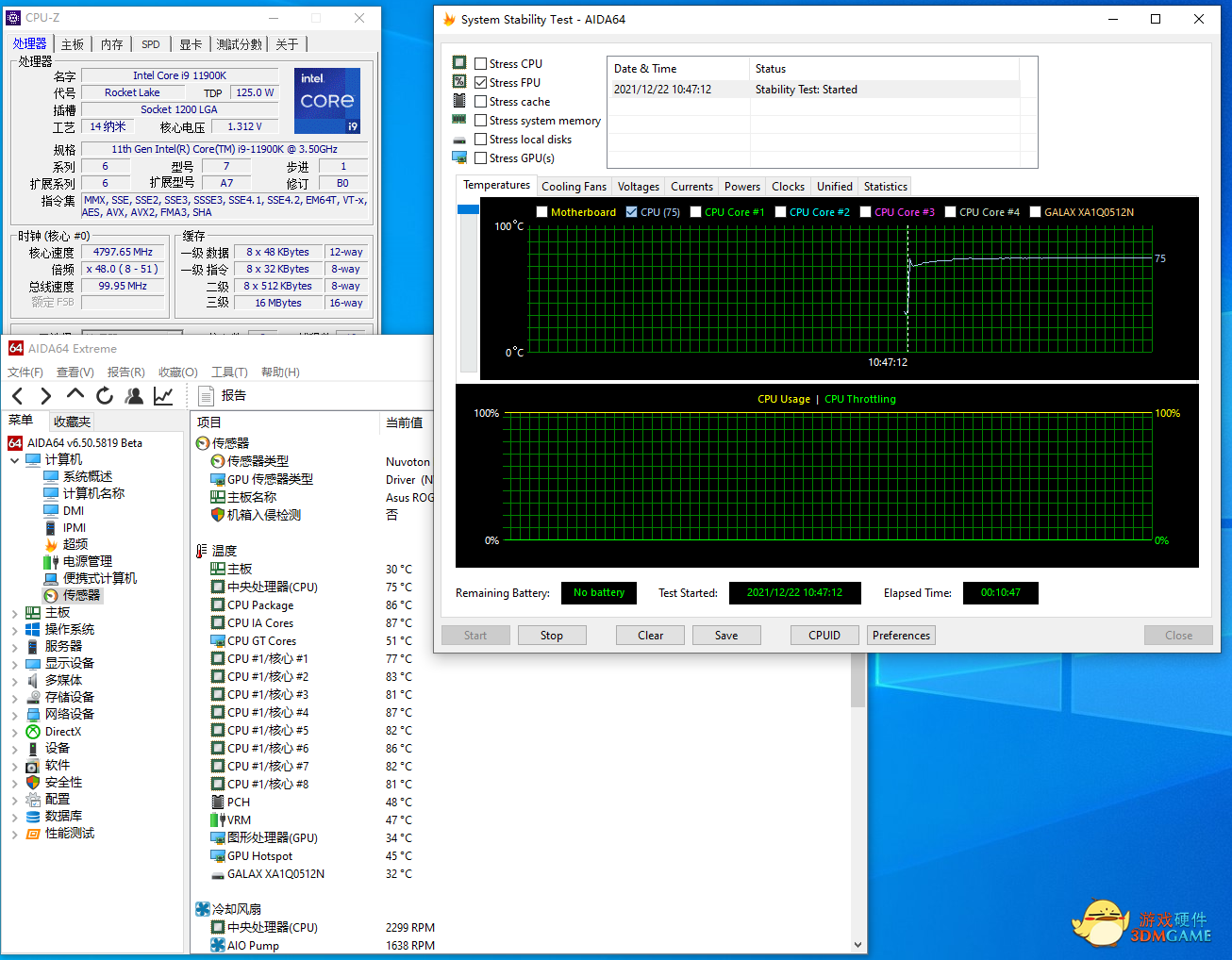This screenshot has width=1232, height=960.
Task: Expand the 网络设备 tree node
Action: pyautogui.click(x=14, y=715)
